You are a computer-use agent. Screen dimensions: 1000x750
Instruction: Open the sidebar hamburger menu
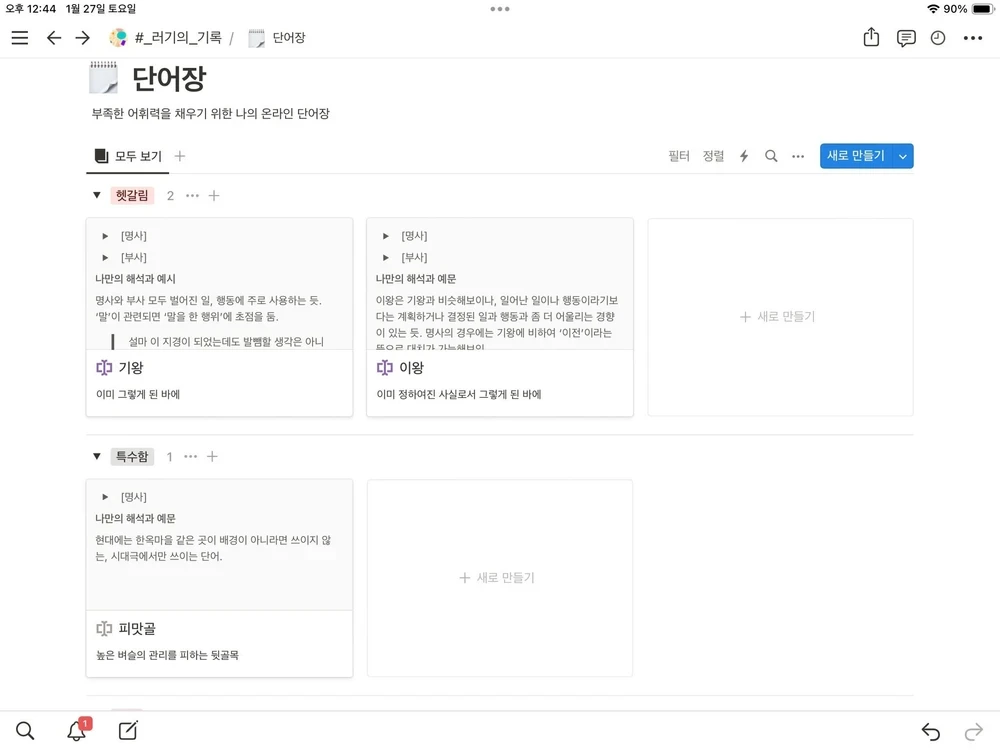pos(20,38)
